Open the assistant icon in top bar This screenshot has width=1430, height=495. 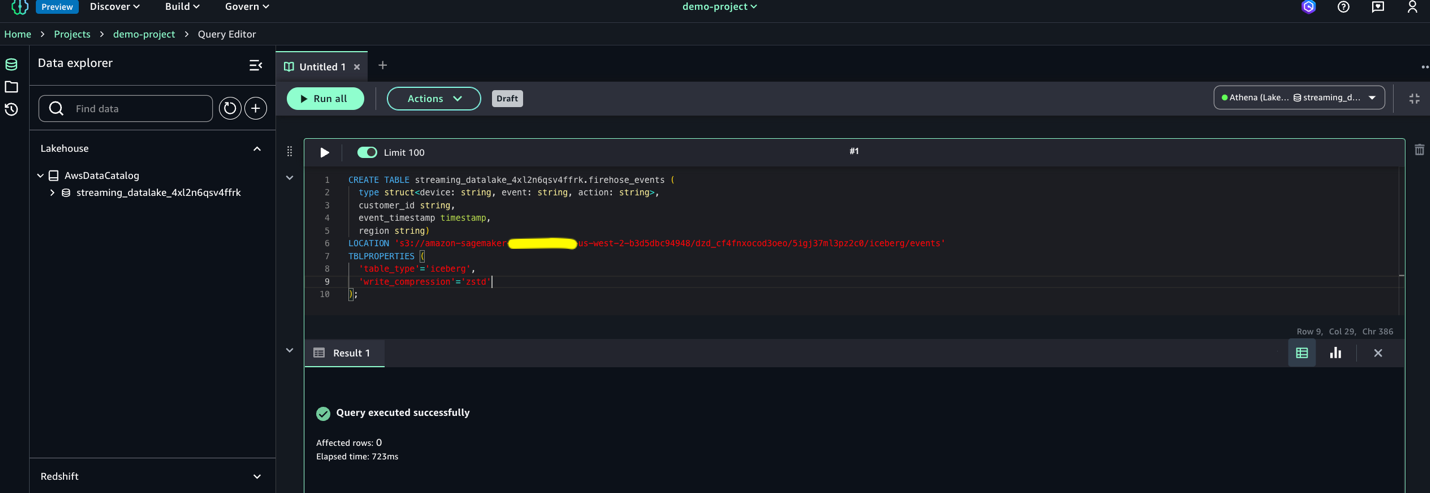tap(1309, 7)
